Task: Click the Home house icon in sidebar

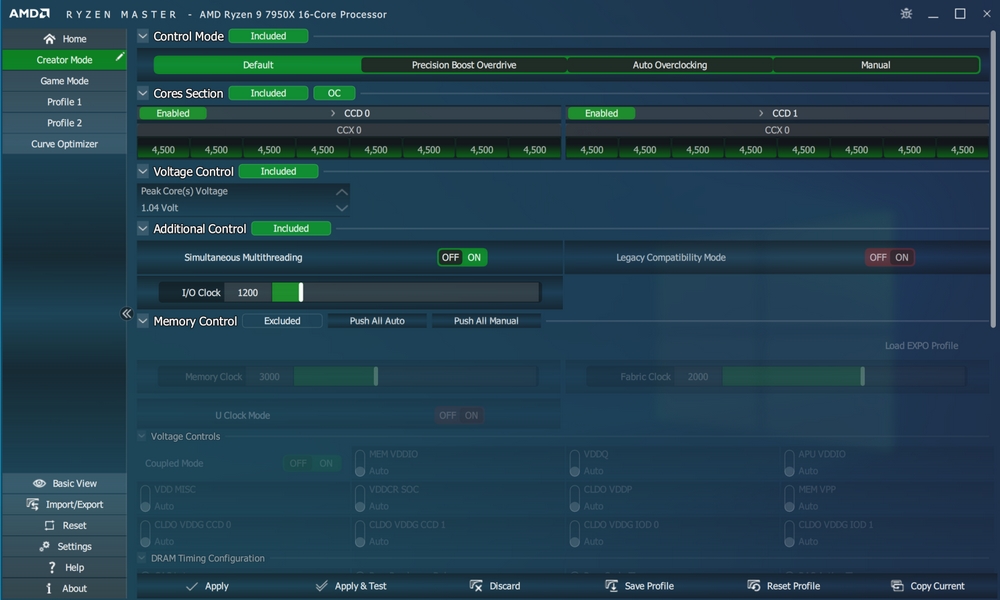Action: point(49,39)
